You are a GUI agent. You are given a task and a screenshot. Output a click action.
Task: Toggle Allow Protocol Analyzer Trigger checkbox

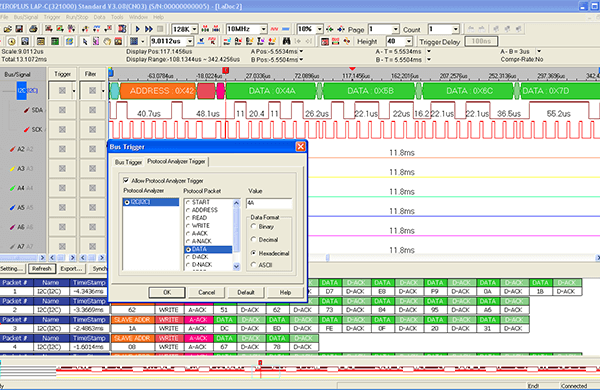click(x=126, y=180)
